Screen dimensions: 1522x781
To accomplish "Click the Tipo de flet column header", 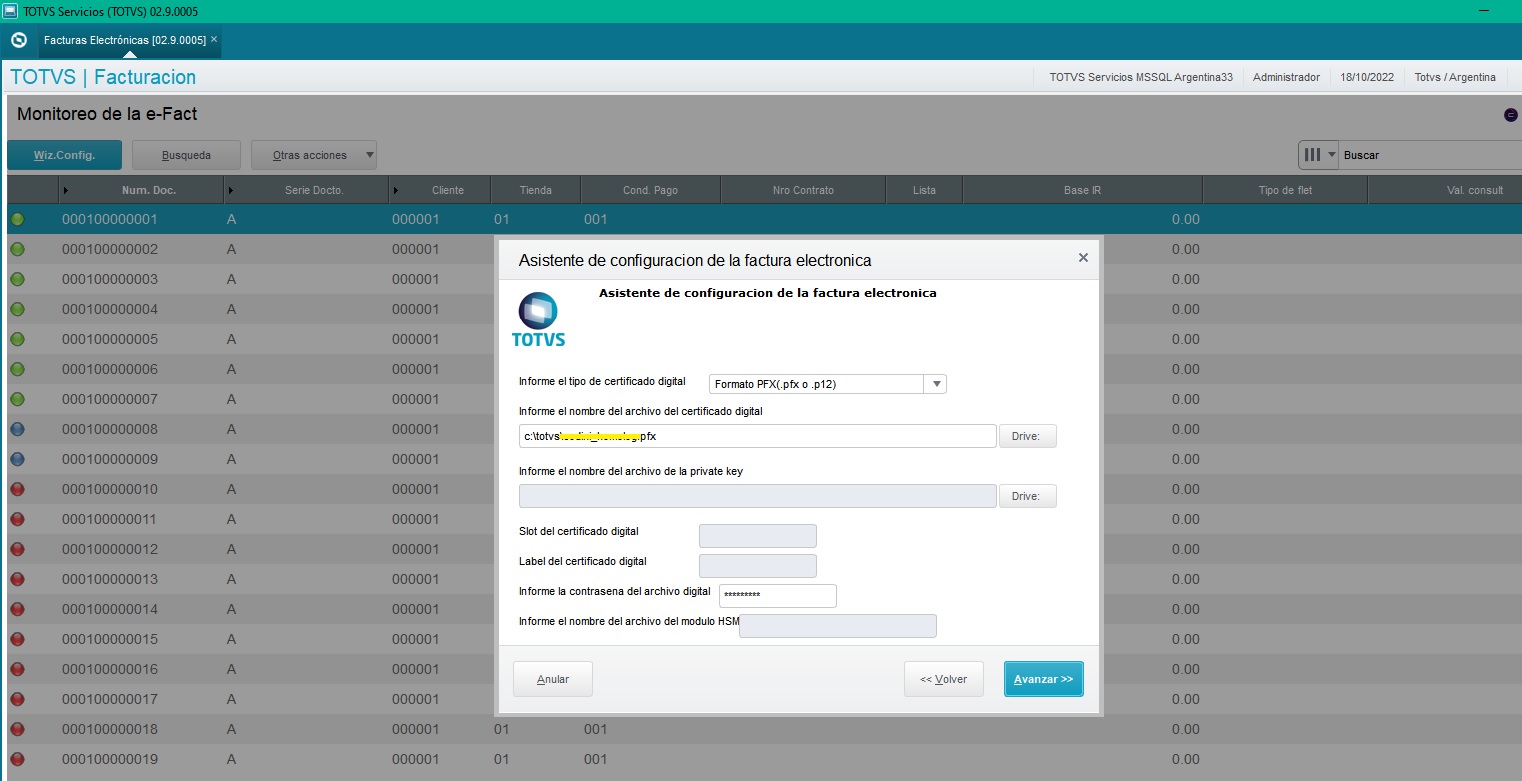I will (1285, 190).
